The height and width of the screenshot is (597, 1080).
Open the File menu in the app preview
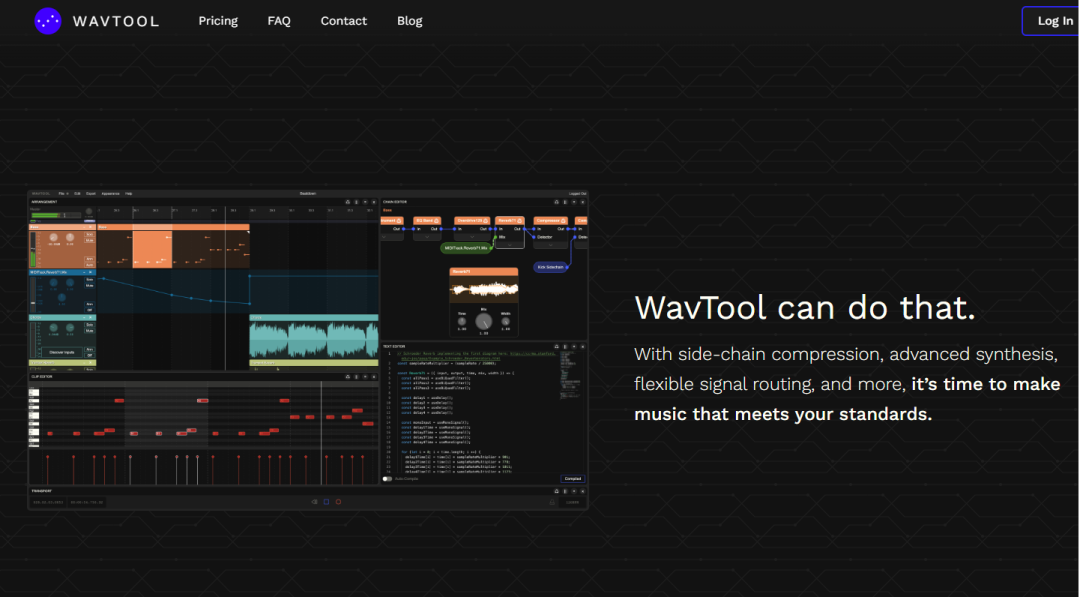62,193
